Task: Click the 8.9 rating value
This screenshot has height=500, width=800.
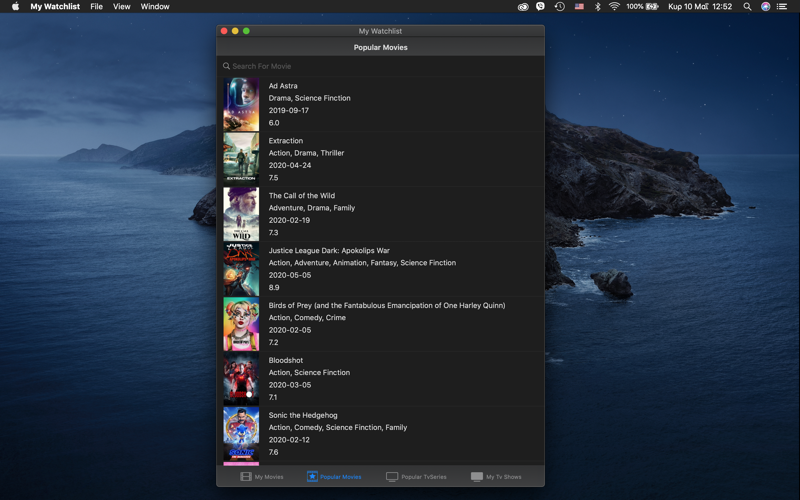Action: 274,287
